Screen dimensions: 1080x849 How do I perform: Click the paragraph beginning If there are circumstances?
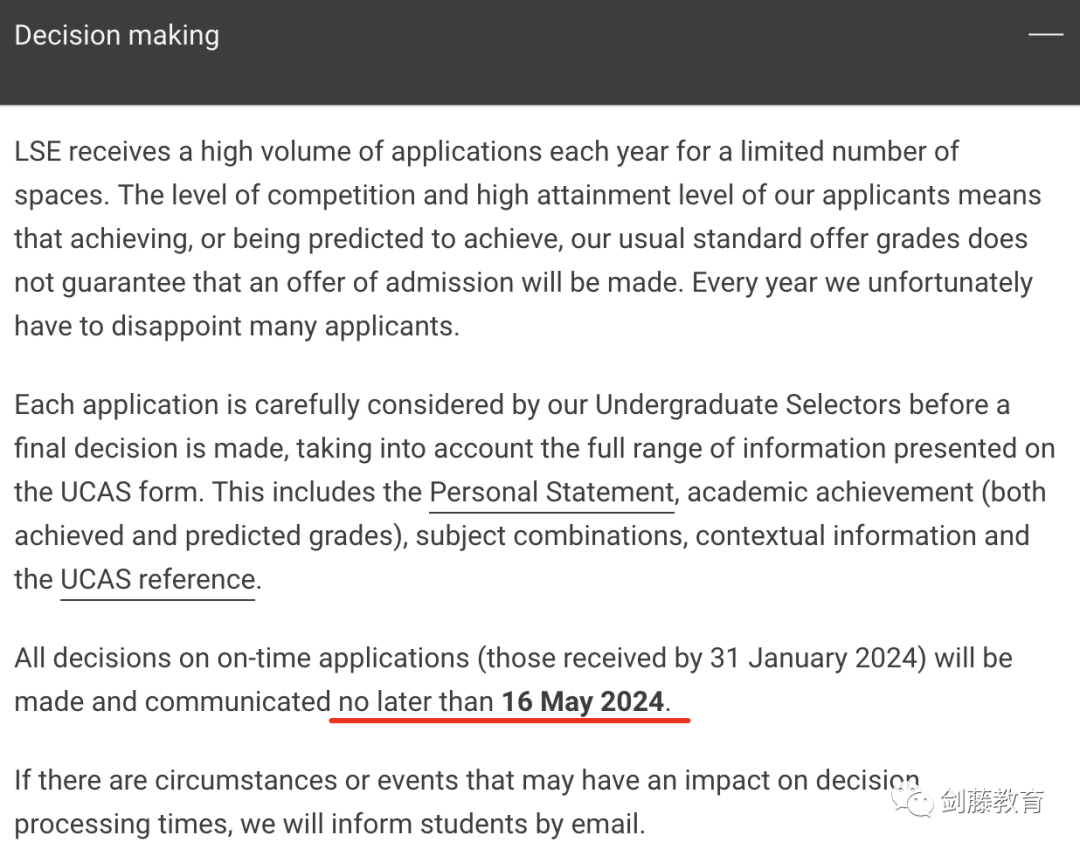[467, 802]
